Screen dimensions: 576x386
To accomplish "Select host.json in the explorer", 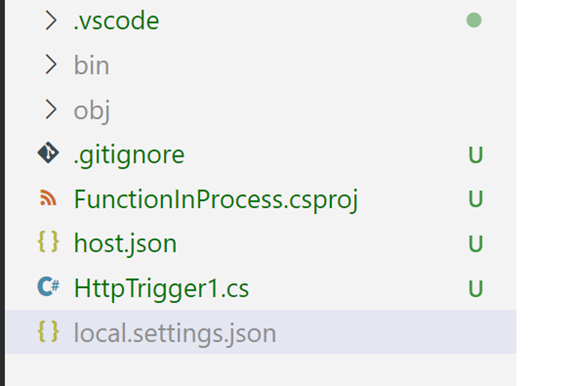I will (125, 244).
